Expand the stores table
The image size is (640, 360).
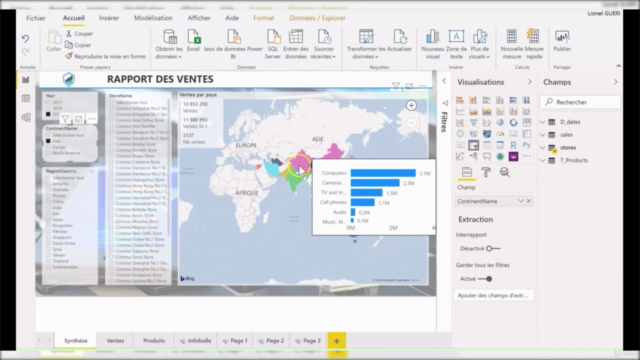pos(543,147)
